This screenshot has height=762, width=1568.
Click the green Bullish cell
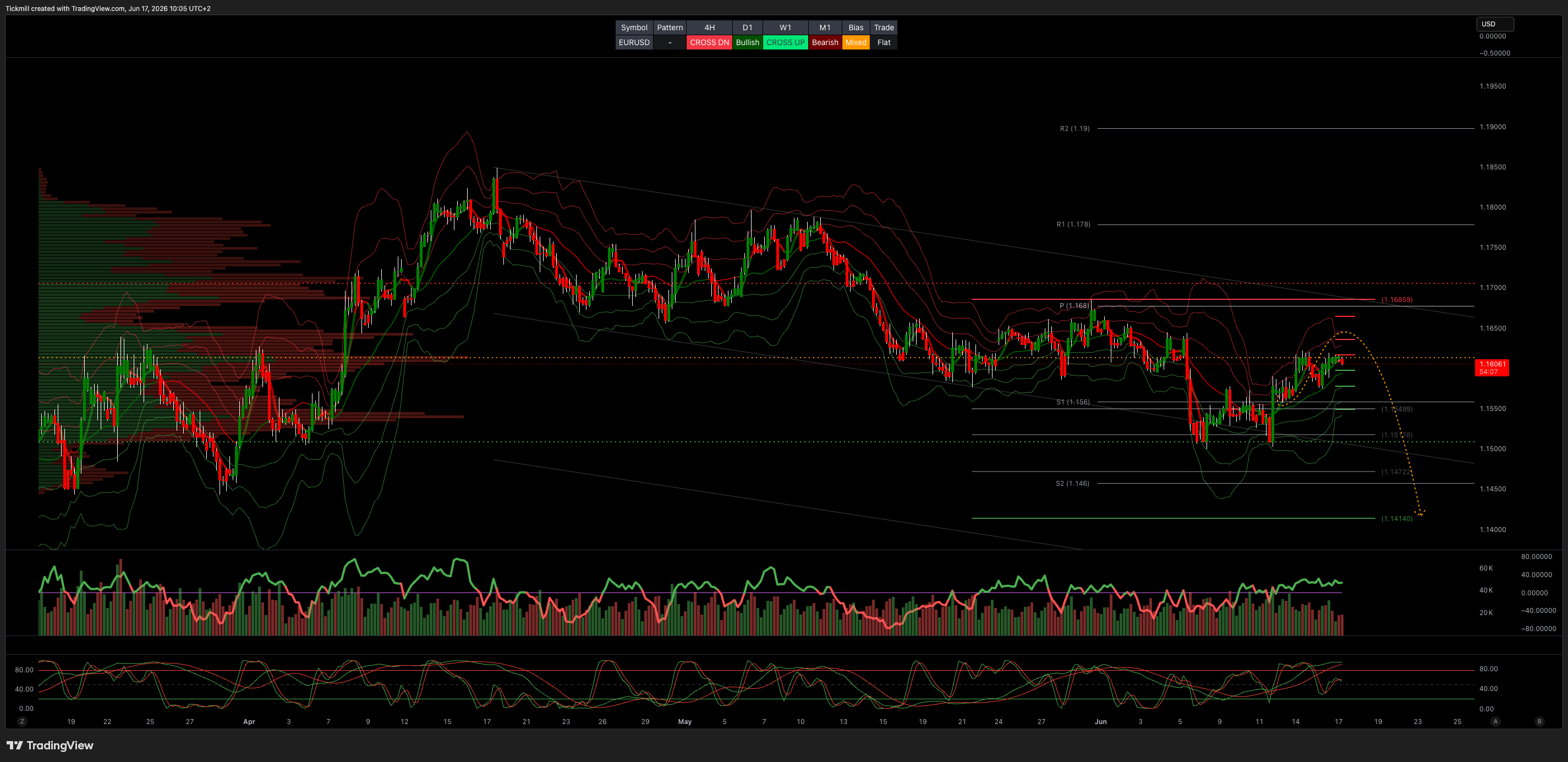(748, 42)
